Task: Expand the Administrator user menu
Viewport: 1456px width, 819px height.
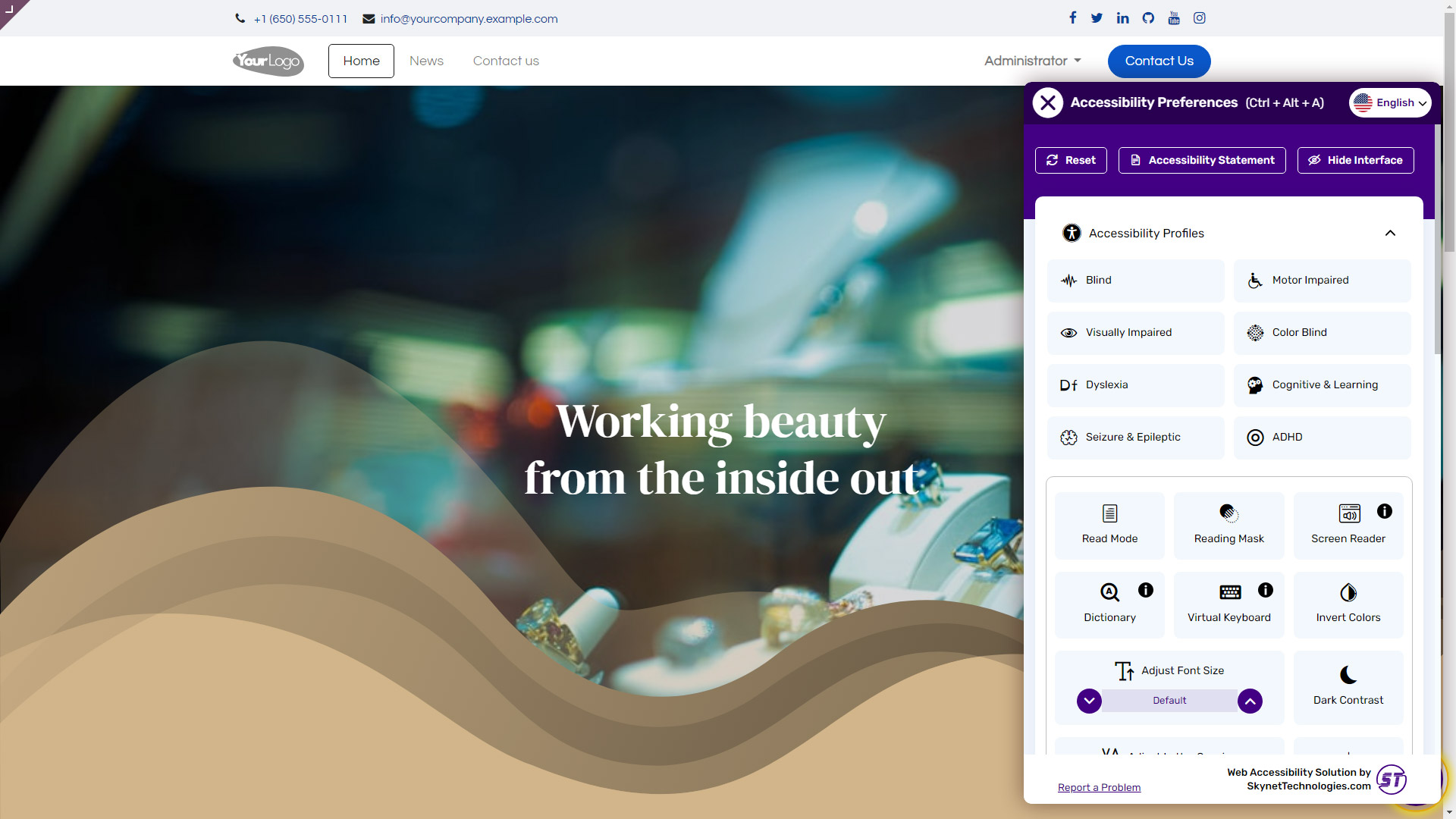Action: coord(1032,61)
